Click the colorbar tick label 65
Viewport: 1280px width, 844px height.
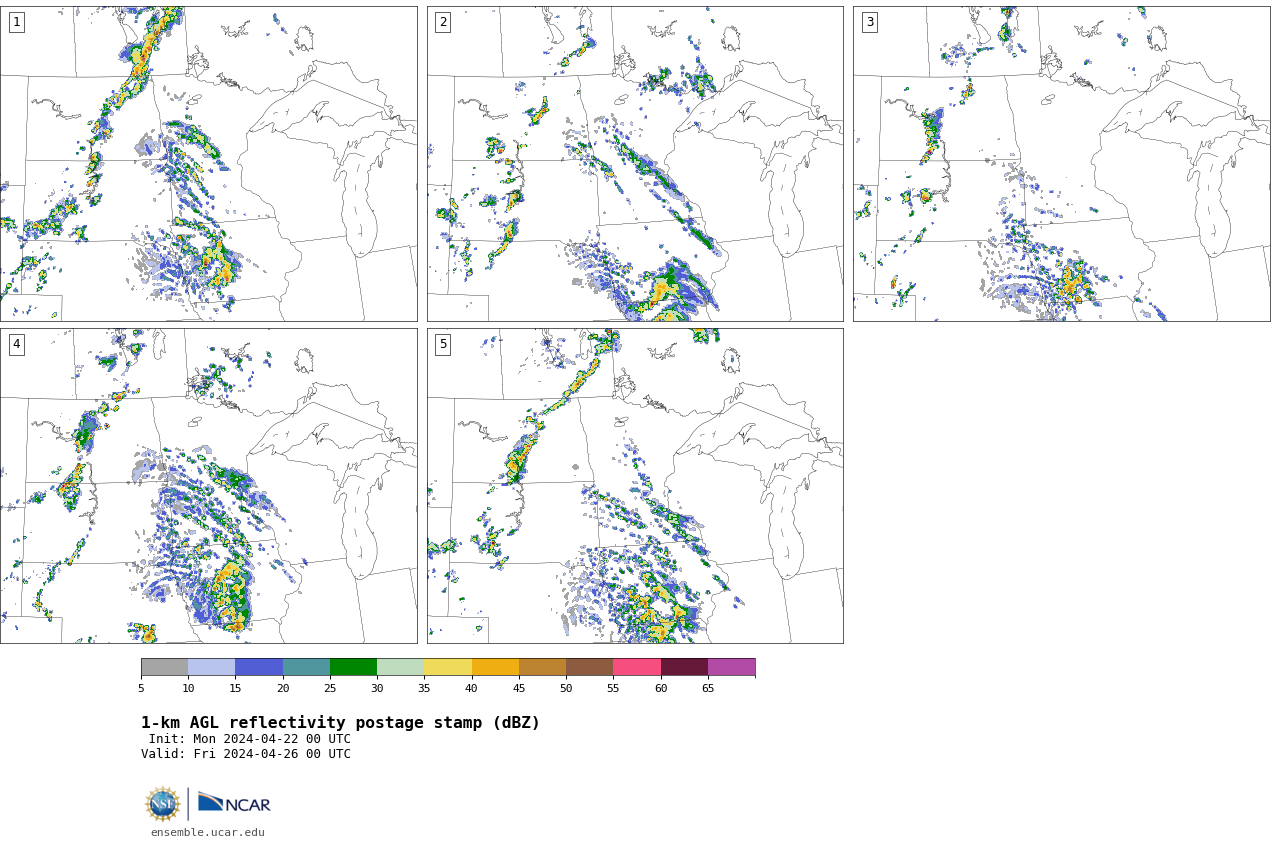pos(708,688)
